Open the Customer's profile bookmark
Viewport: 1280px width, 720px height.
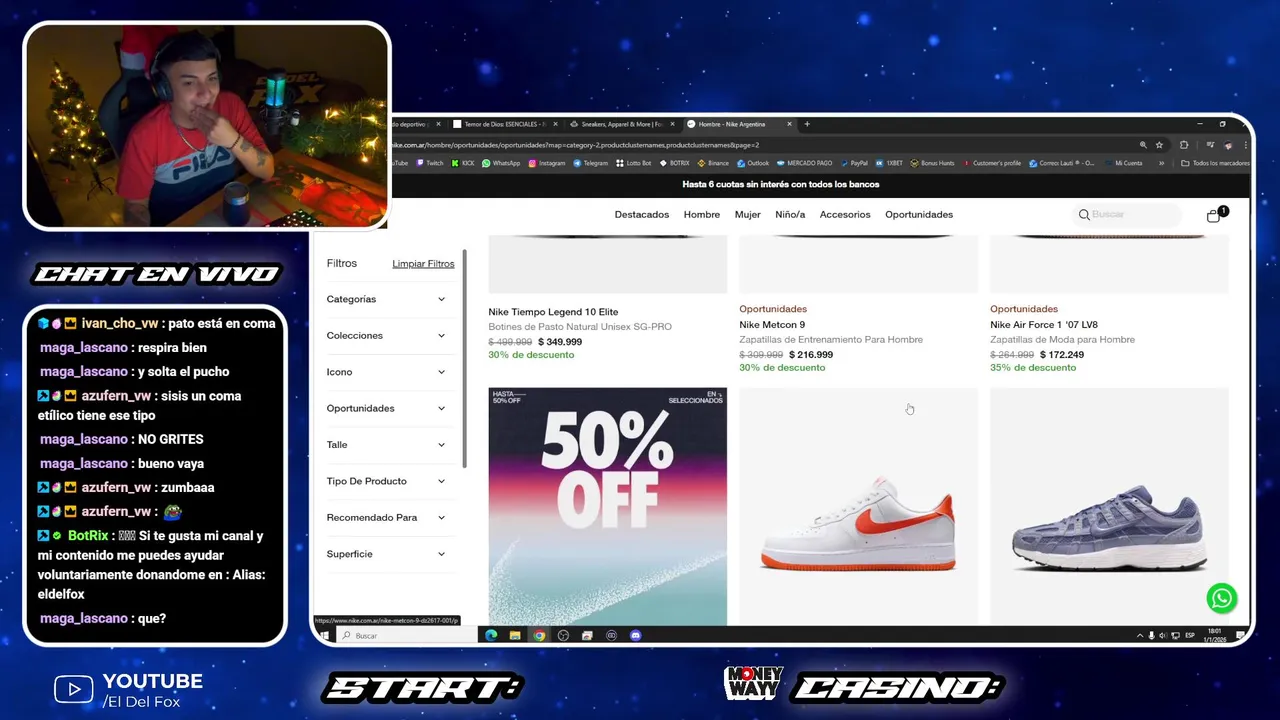coord(991,163)
